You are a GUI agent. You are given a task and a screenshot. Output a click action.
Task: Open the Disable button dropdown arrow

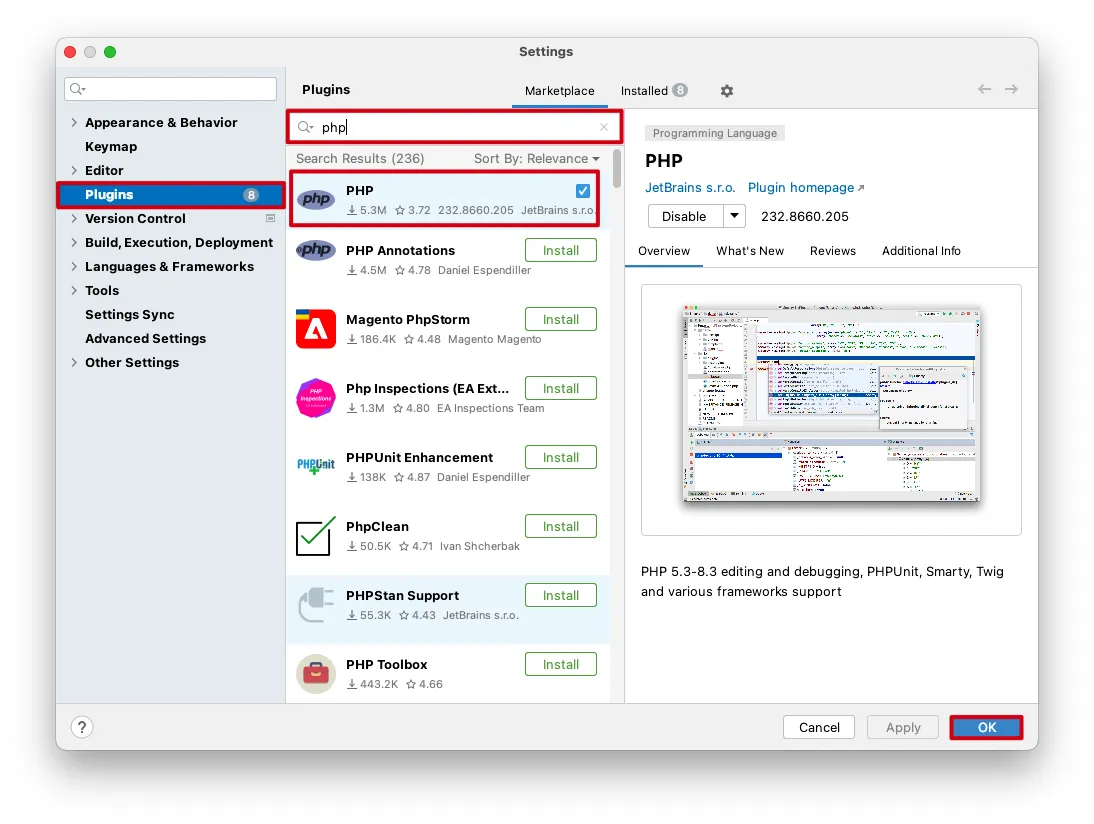[x=735, y=216]
